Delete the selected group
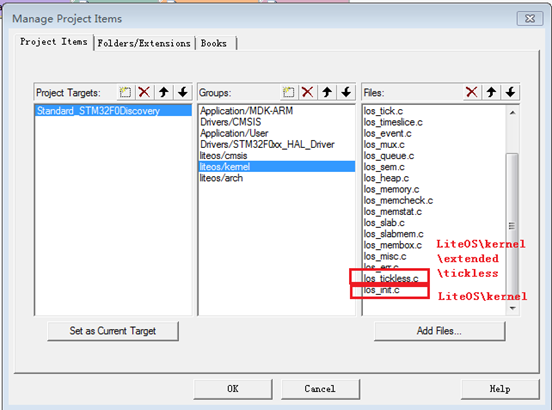Image resolution: width=552 pixels, height=410 pixels. tap(308, 93)
